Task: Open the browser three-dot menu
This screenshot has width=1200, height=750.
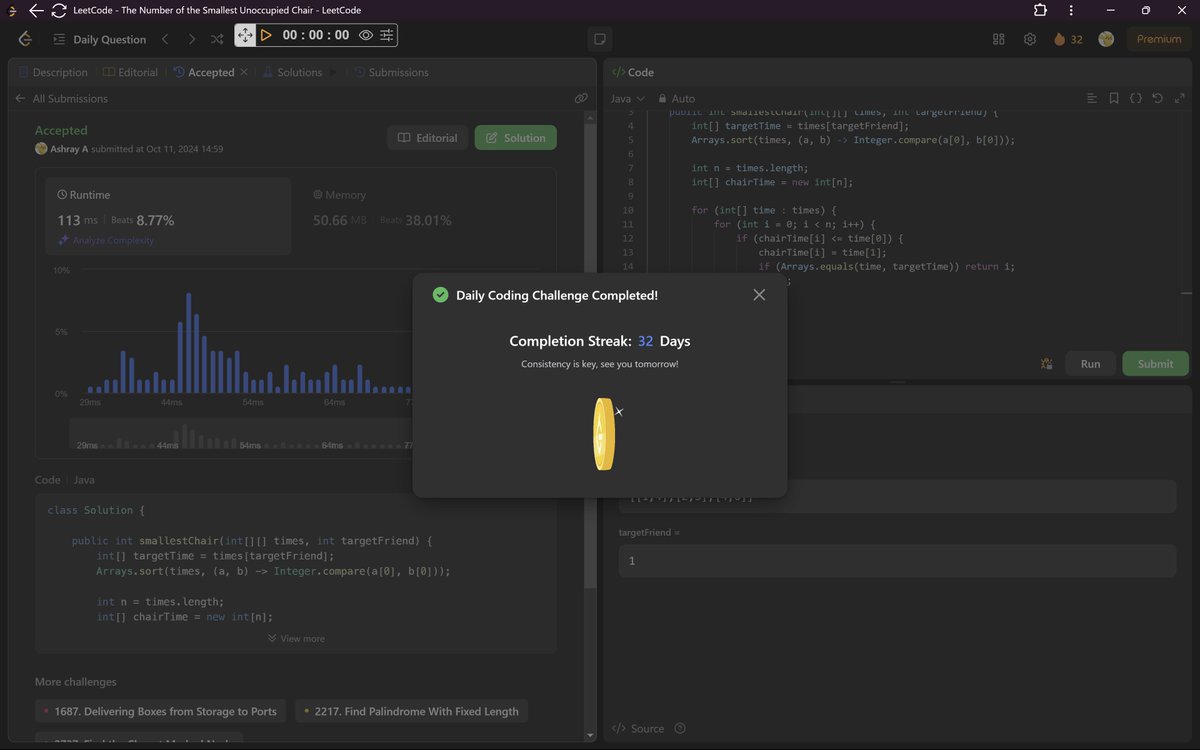Action: pyautogui.click(x=1072, y=10)
